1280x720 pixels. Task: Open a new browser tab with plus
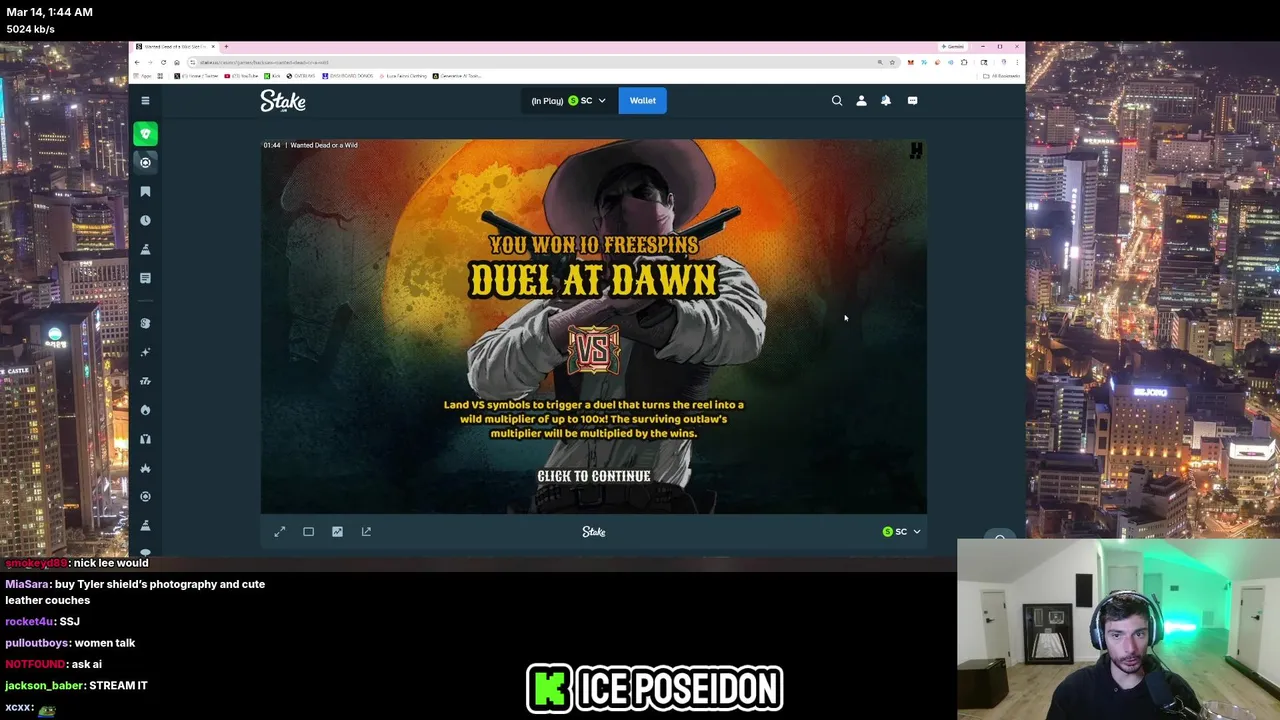coord(226,46)
